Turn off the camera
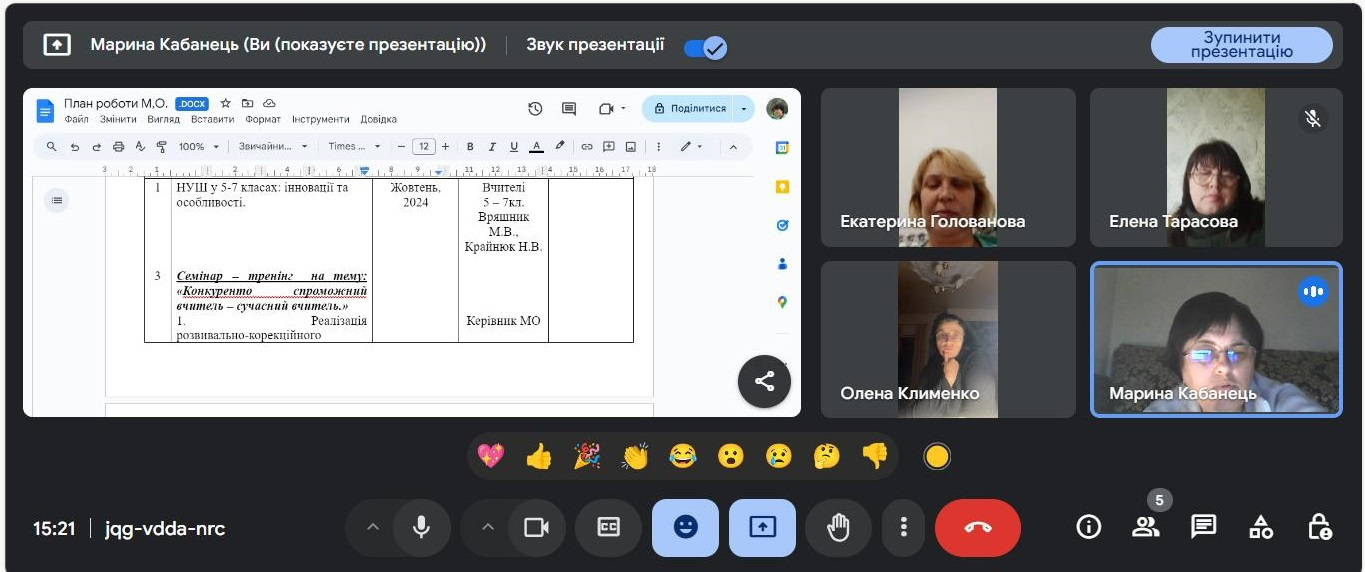Screen dimensions: 1365x572 point(537,528)
